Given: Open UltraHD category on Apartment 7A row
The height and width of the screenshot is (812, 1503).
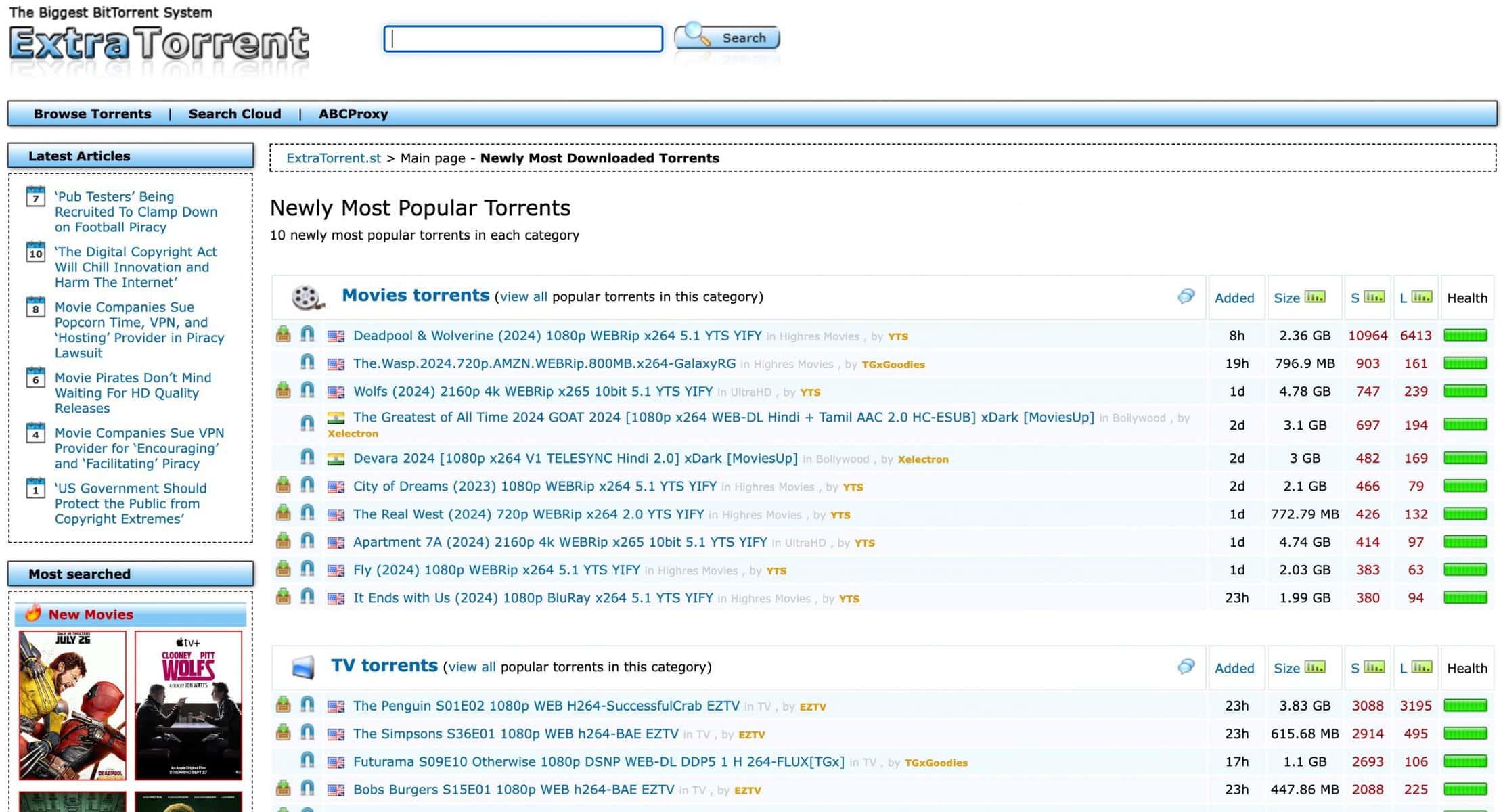Looking at the screenshot, I should [x=805, y=543].
